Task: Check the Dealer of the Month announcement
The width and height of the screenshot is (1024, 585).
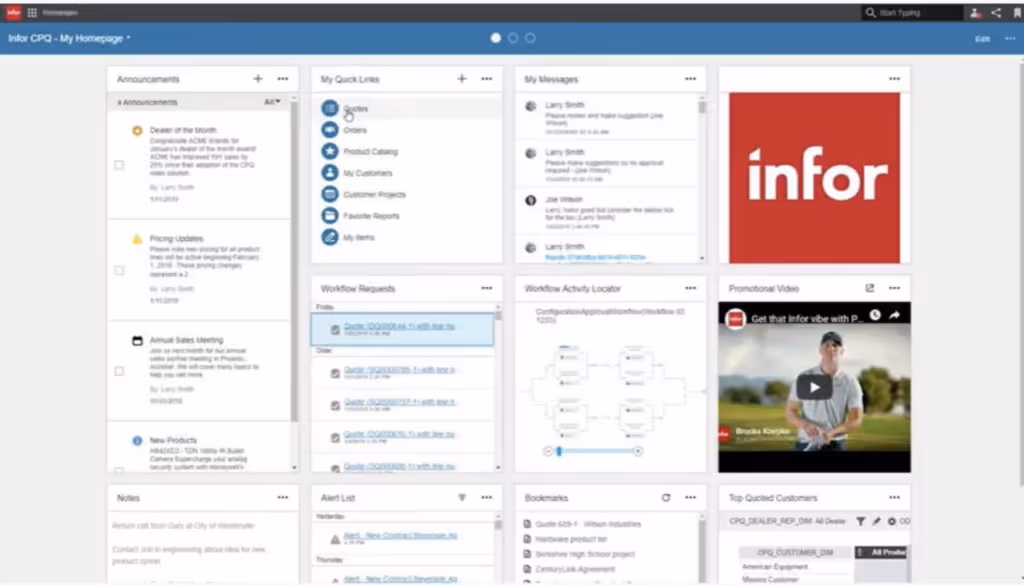Action: [119, 165]
